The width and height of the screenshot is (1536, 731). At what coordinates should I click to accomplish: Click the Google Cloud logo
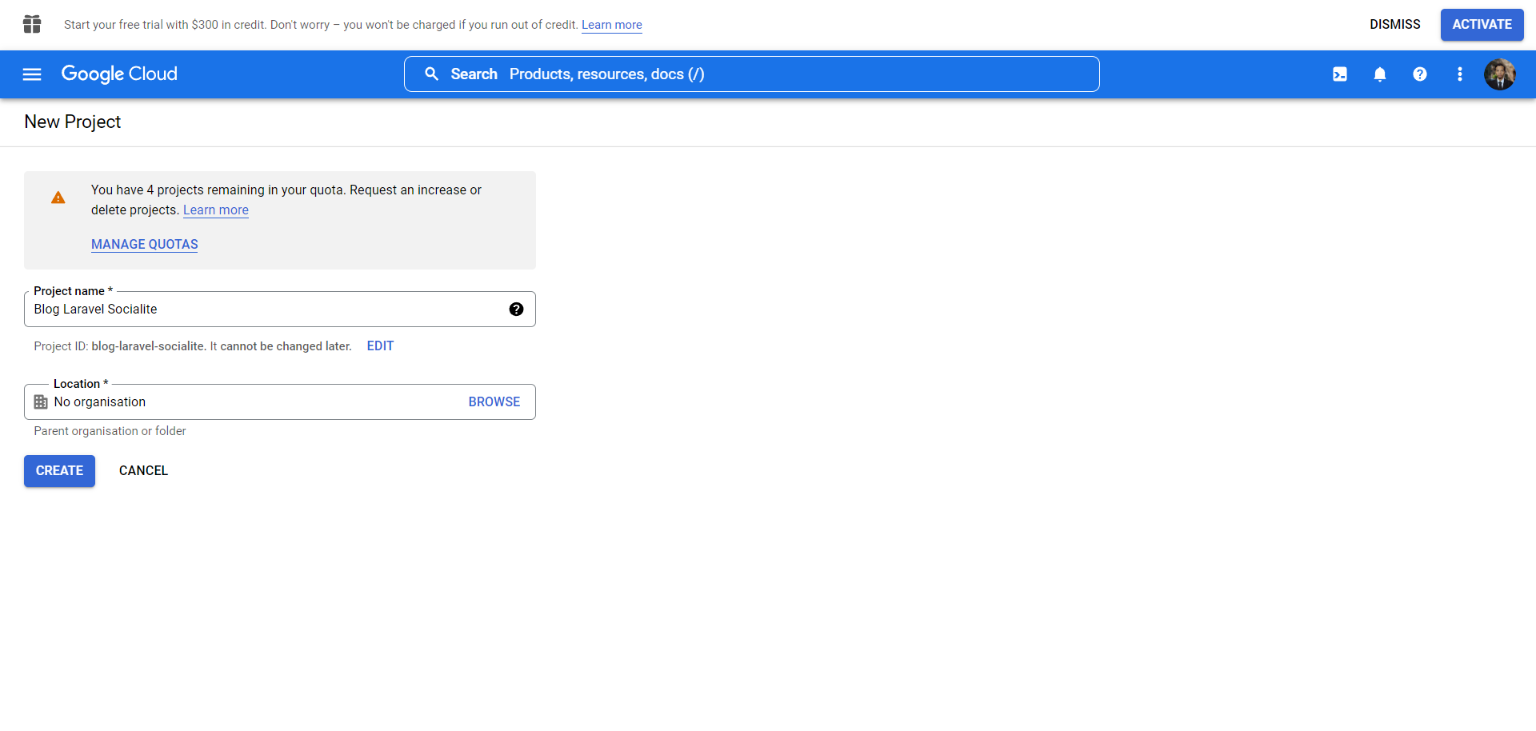[x=119, y=74]
